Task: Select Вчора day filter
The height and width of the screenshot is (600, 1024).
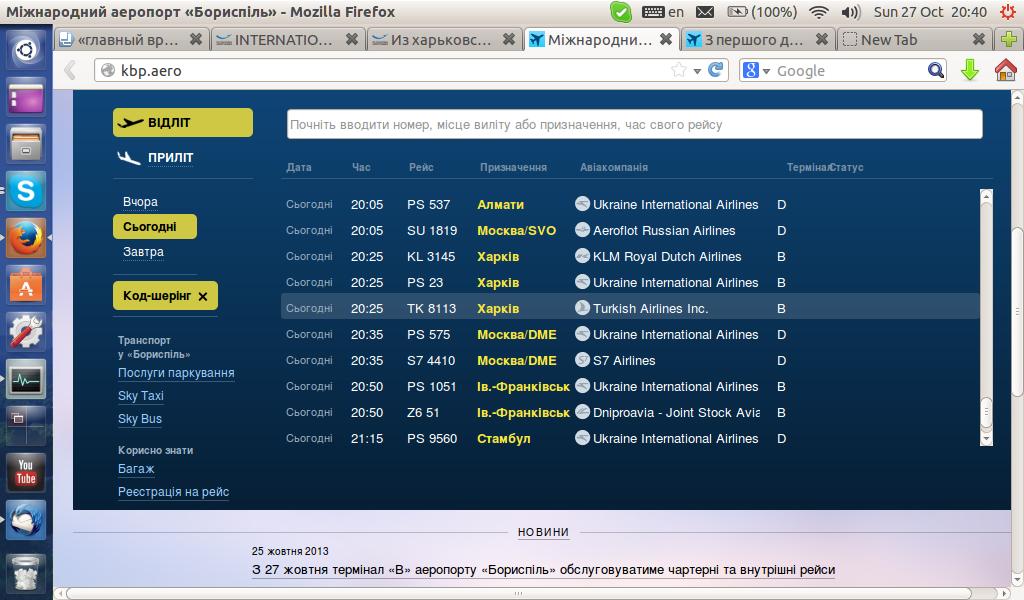Action: tap(140, 202)
